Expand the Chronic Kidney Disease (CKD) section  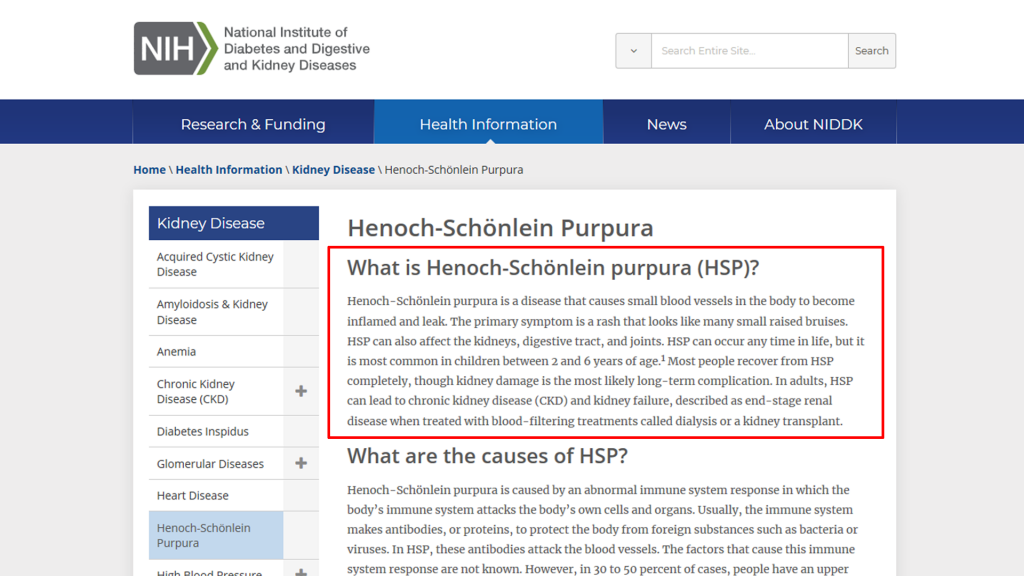pos(300,391)
